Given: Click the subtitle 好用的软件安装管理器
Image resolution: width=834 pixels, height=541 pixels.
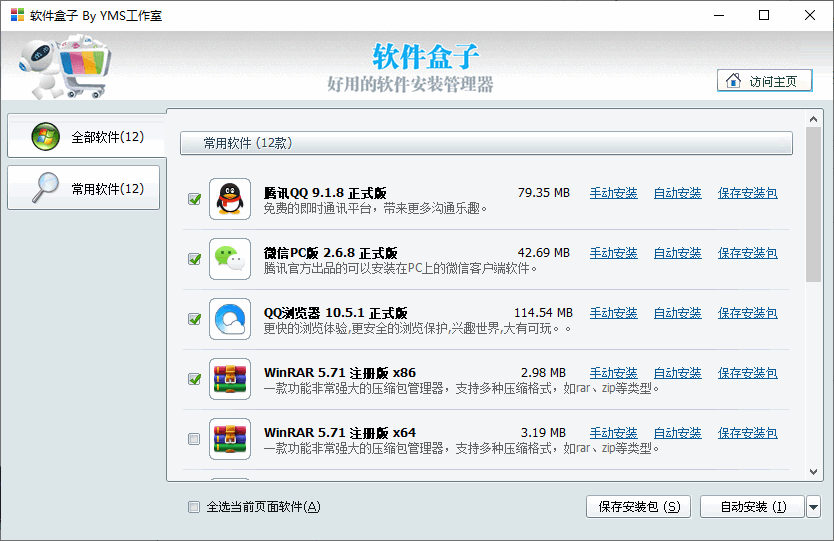Looking at the screenshot, I should coord(410,84).
